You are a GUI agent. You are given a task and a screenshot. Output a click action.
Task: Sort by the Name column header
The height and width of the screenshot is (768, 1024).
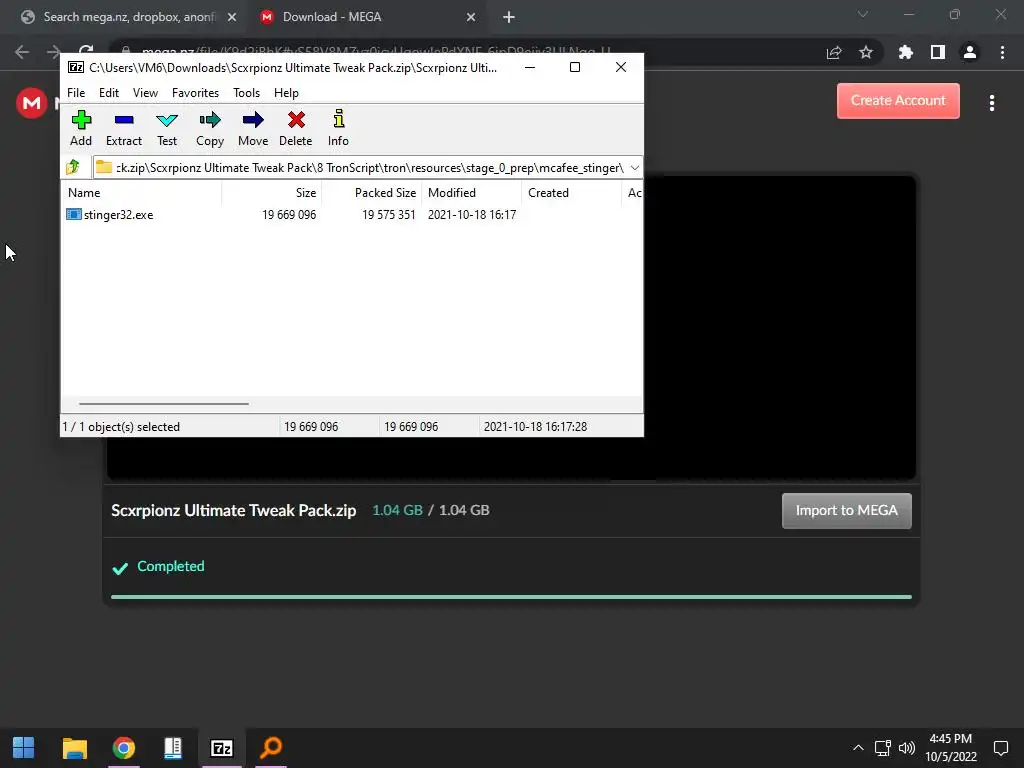[142, 193]
